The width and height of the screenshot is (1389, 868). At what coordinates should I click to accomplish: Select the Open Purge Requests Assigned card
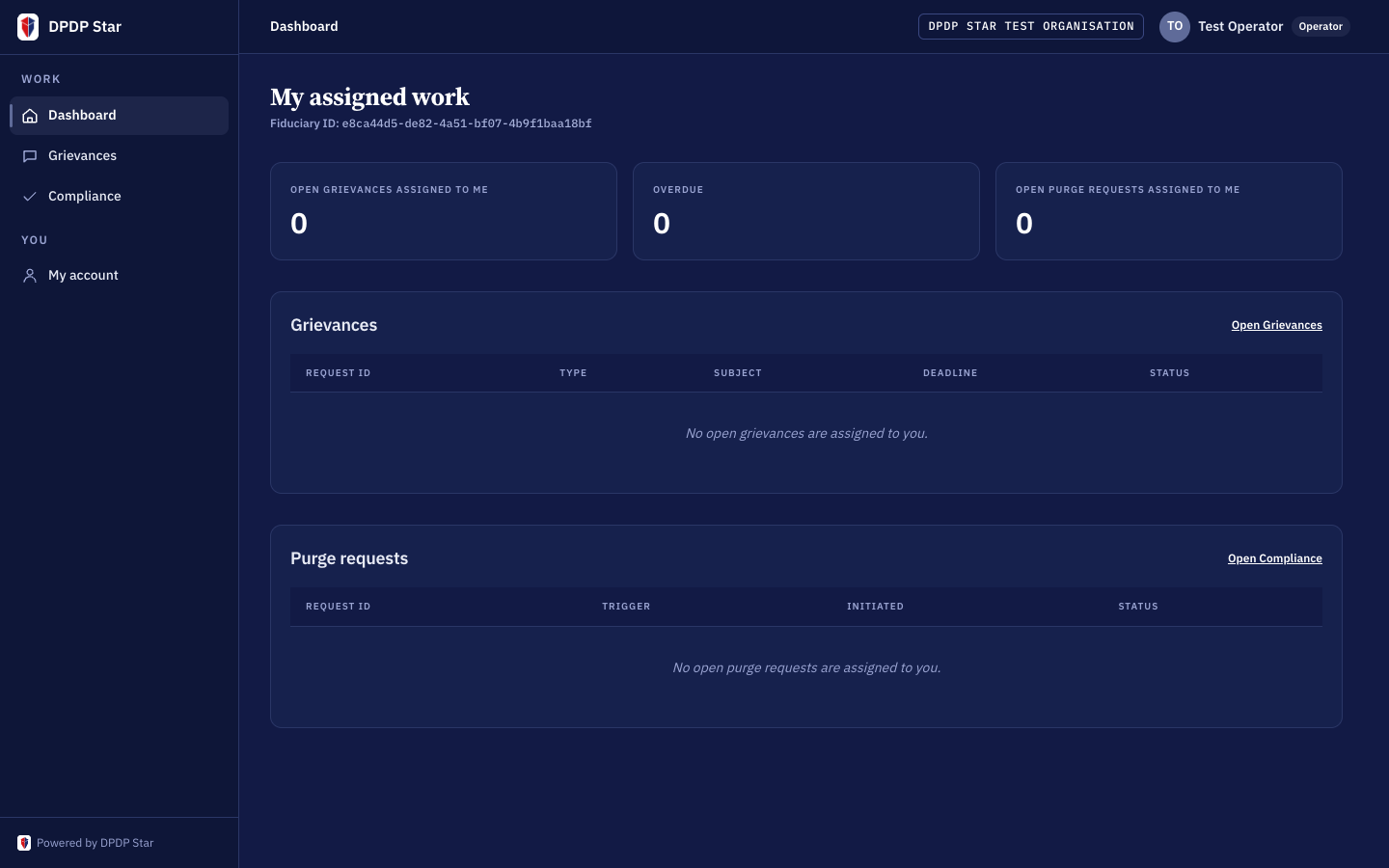coord(1169,211)
